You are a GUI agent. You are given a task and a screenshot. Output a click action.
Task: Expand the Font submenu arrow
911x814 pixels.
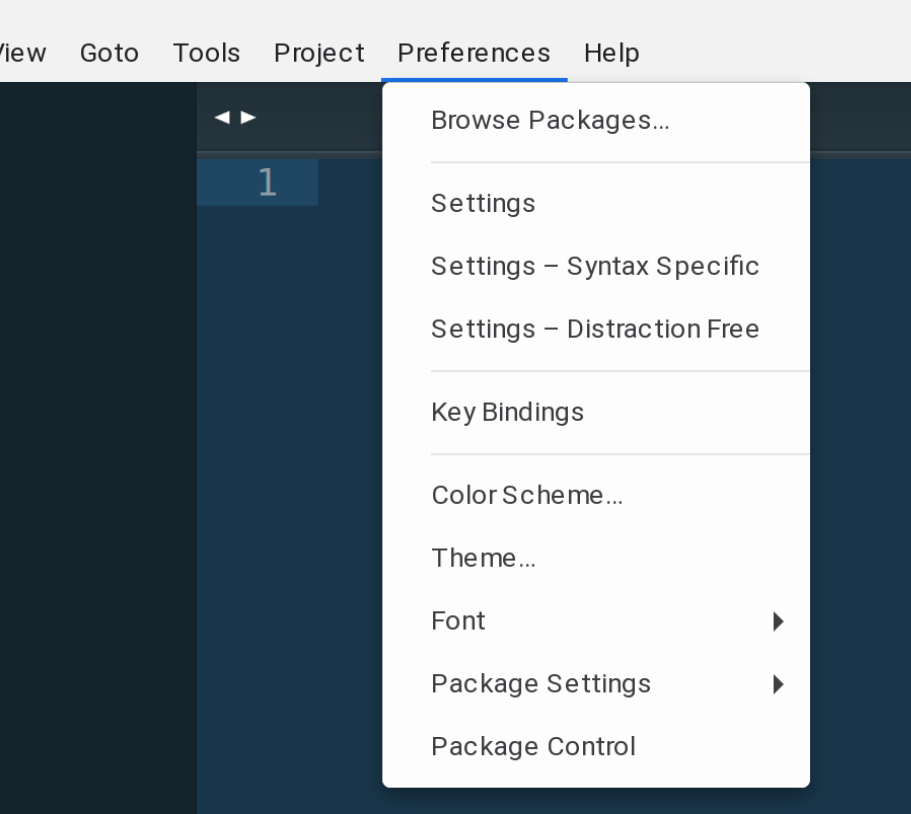778,622
